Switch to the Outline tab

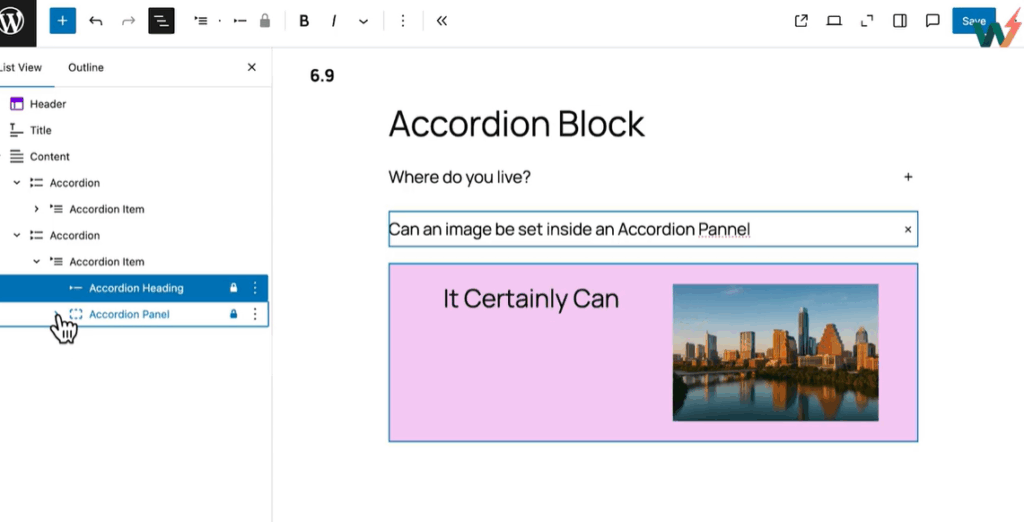86,67
